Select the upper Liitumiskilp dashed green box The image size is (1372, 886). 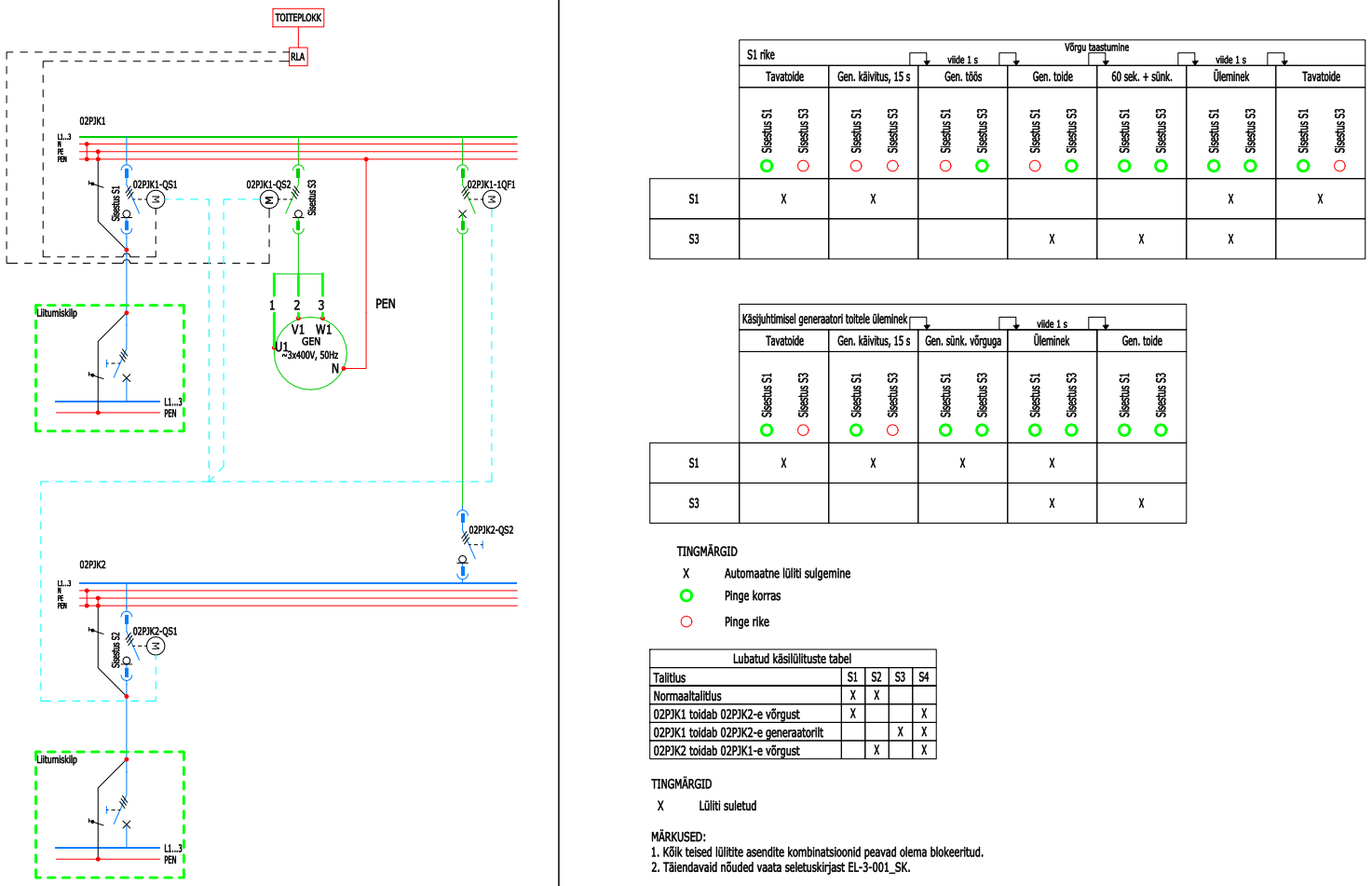click(110, 368)
